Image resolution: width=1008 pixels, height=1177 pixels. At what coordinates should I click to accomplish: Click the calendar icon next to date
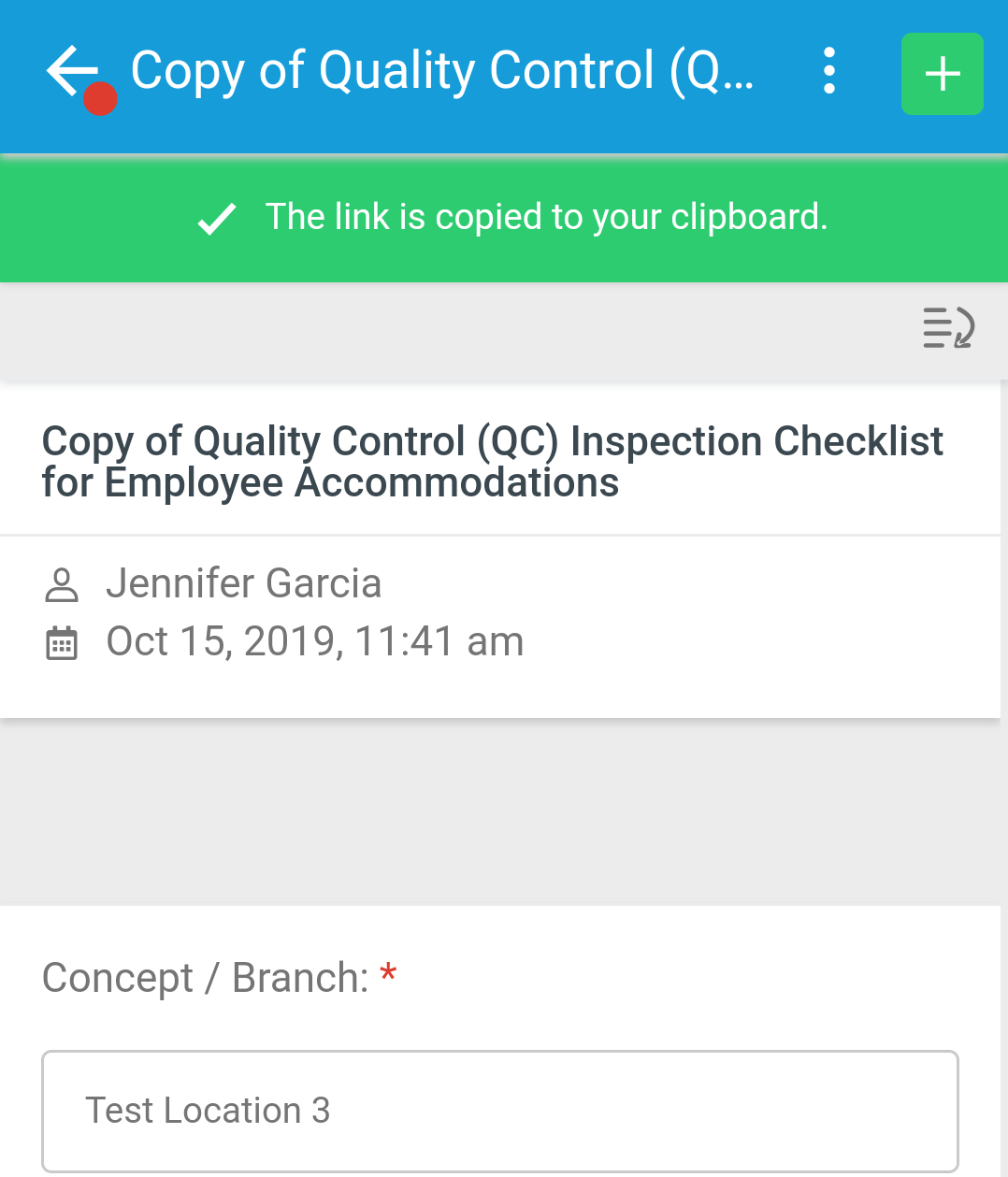coord(62,643)
